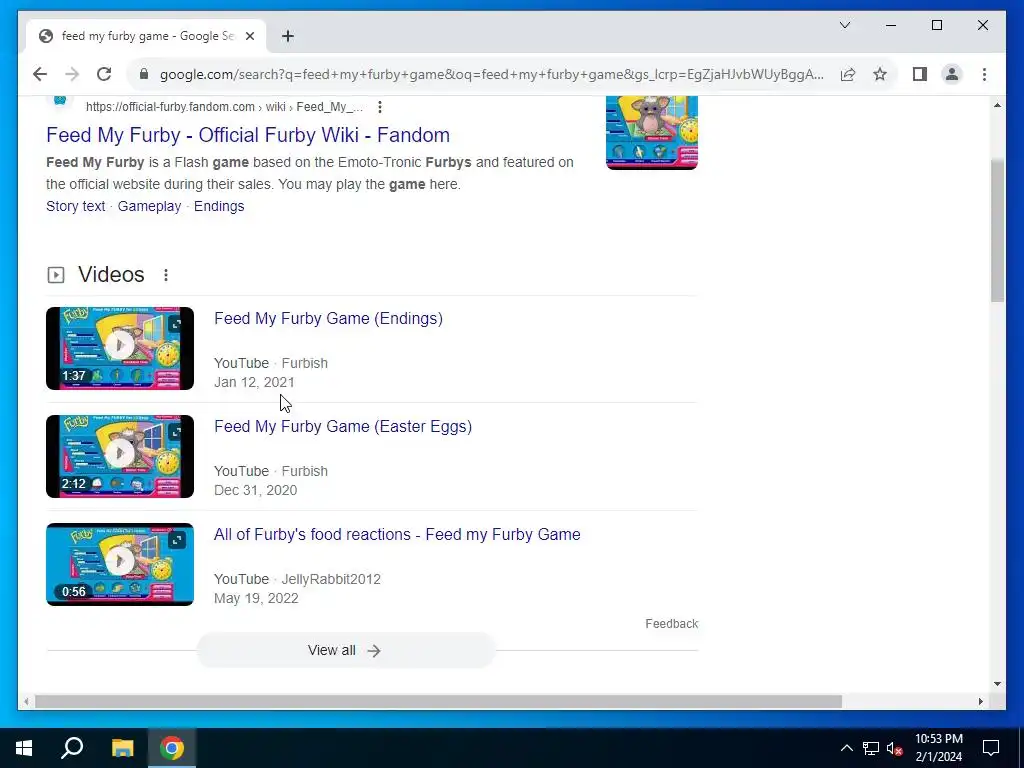Click the Videos section icon

coord(56,275)
